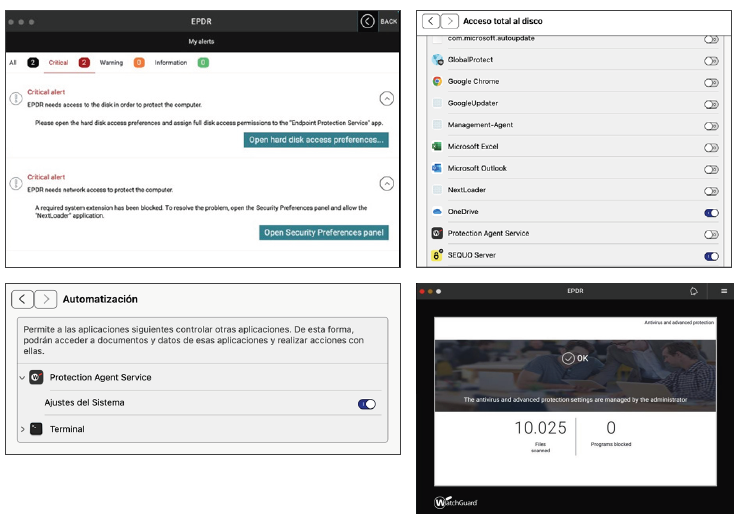Disable OneDrive full disk access toggle
Image resolution: width=751 pixels, height=527 pixels.
click(711, 212)
